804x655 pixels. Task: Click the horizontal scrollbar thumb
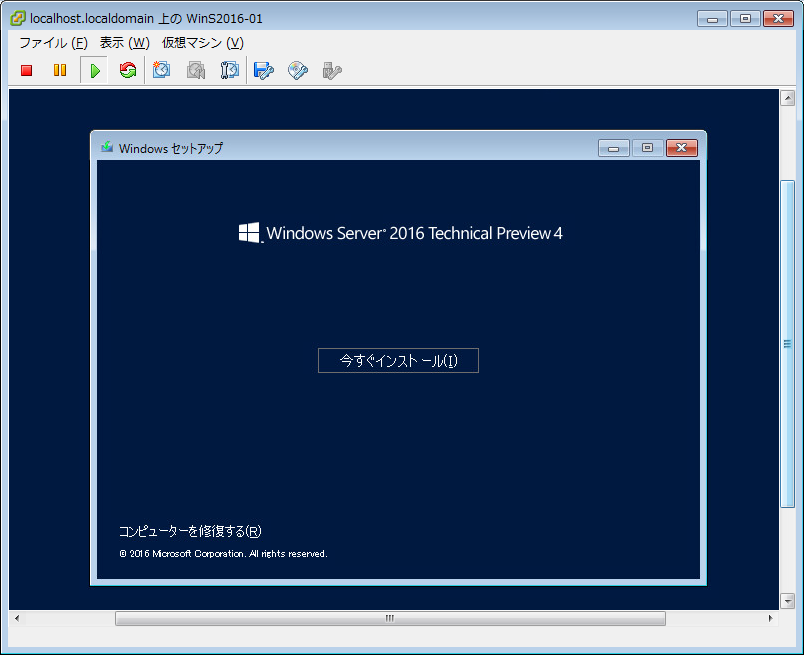[390, 619]
